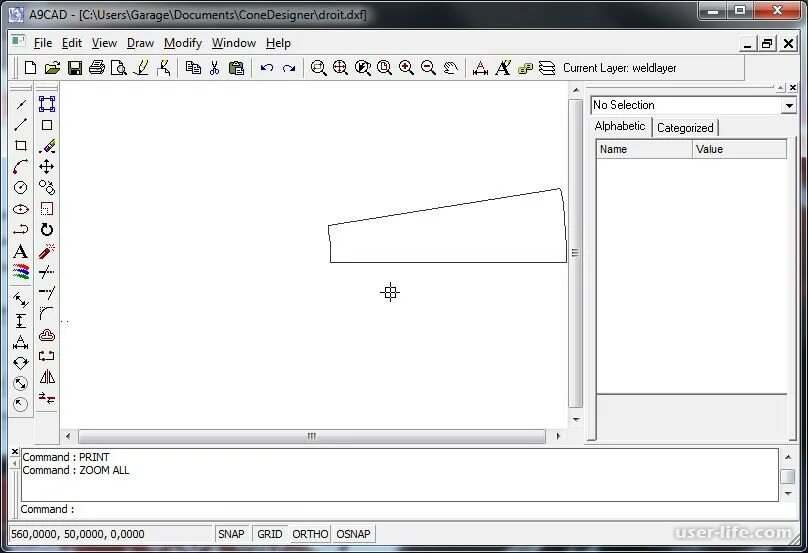The image size is (808, 553).
Task: Open the Window menu
Action: point(233,43)
